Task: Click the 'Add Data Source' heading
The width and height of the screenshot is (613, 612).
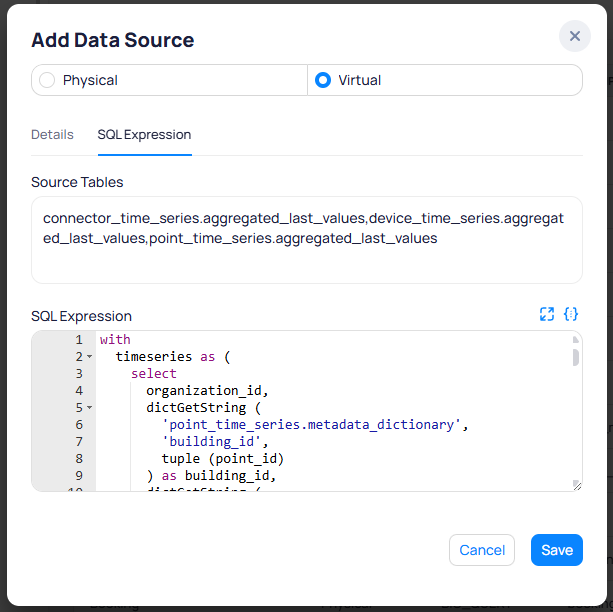Action: 113,40
